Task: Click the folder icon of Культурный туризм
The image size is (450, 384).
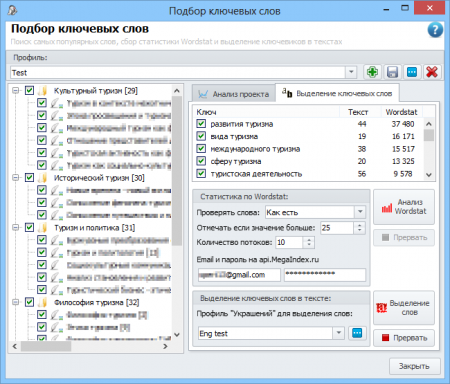Action: point(42,91)
